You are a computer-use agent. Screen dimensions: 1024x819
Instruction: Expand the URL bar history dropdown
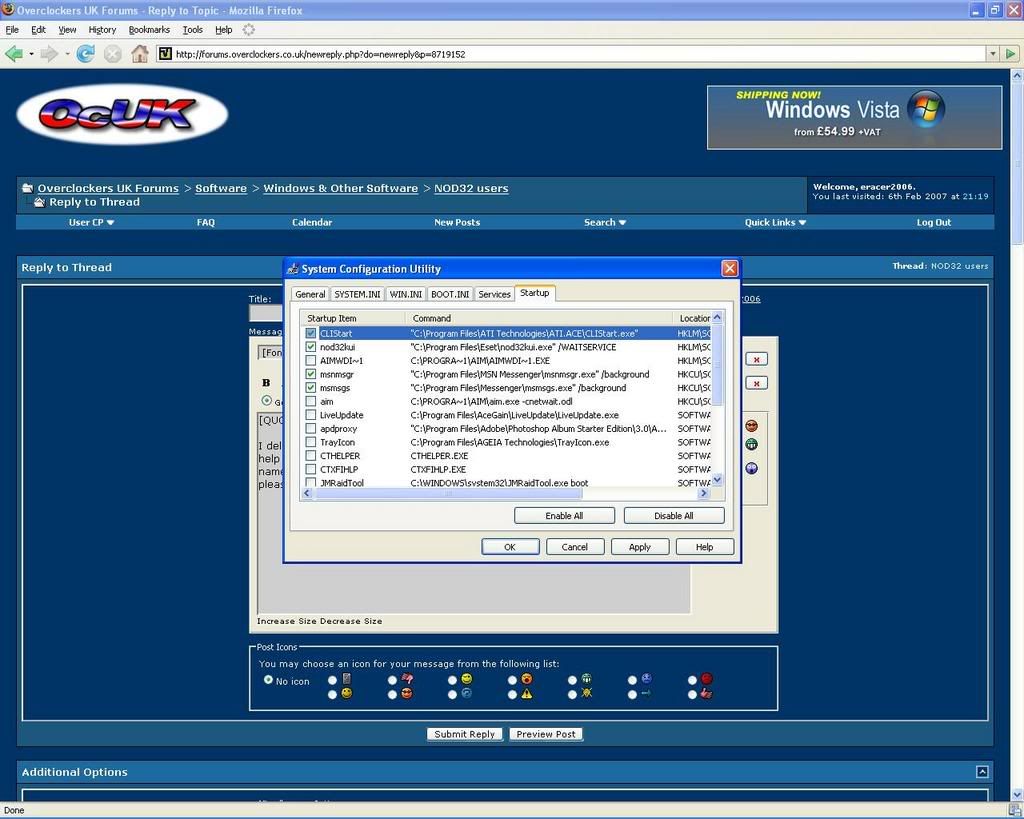pos(993,54)
